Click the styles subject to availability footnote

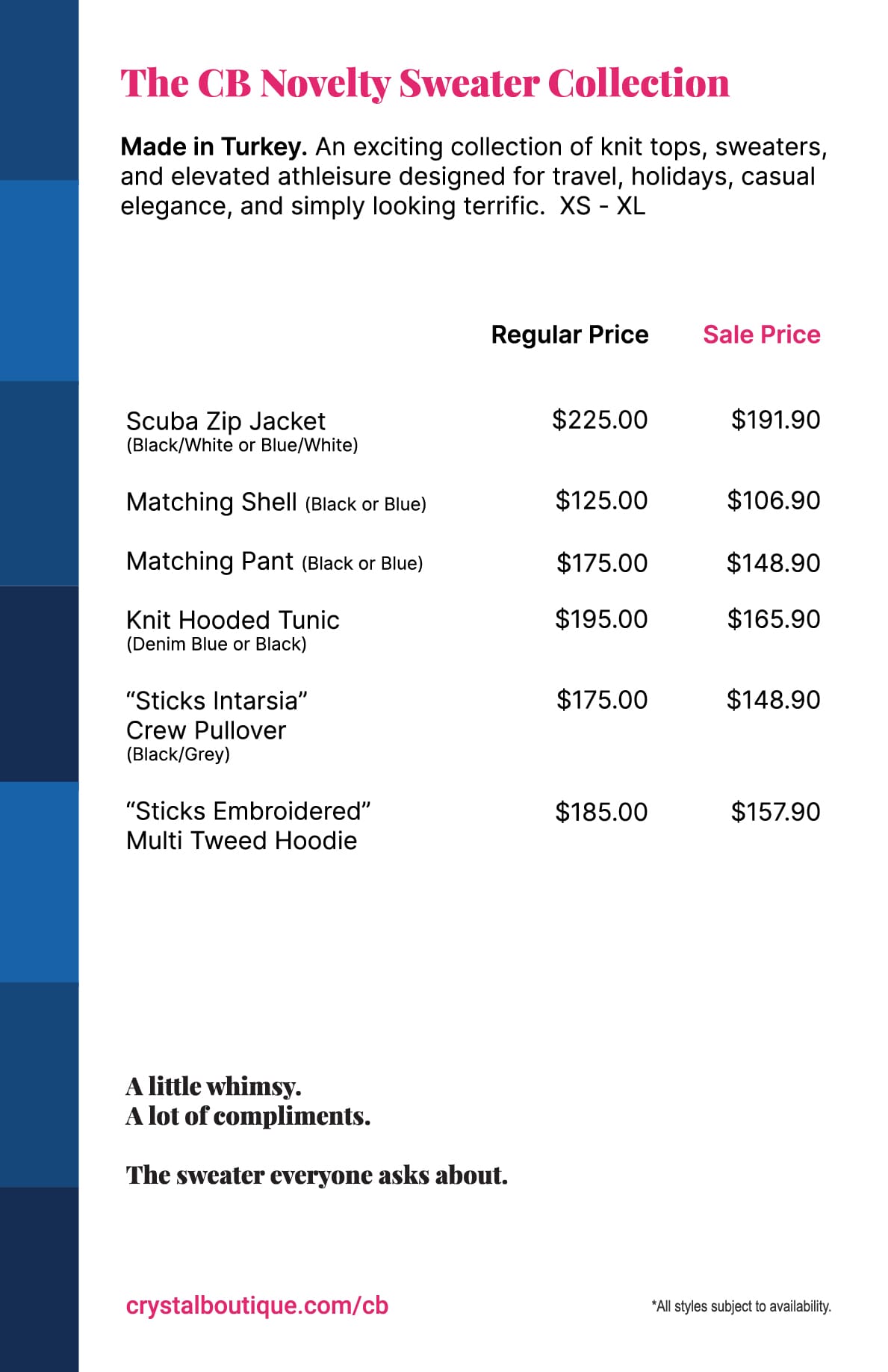pyautogui.click(x=741, y=1306)
